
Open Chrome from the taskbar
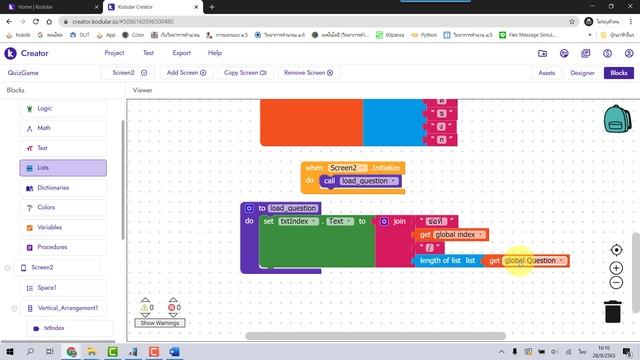72,351
